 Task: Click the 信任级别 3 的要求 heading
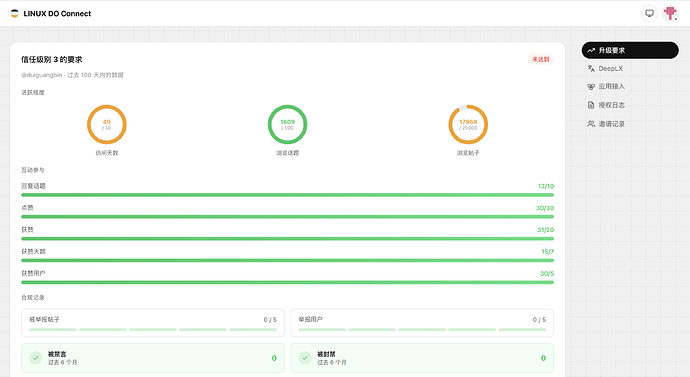click(52, 59)
